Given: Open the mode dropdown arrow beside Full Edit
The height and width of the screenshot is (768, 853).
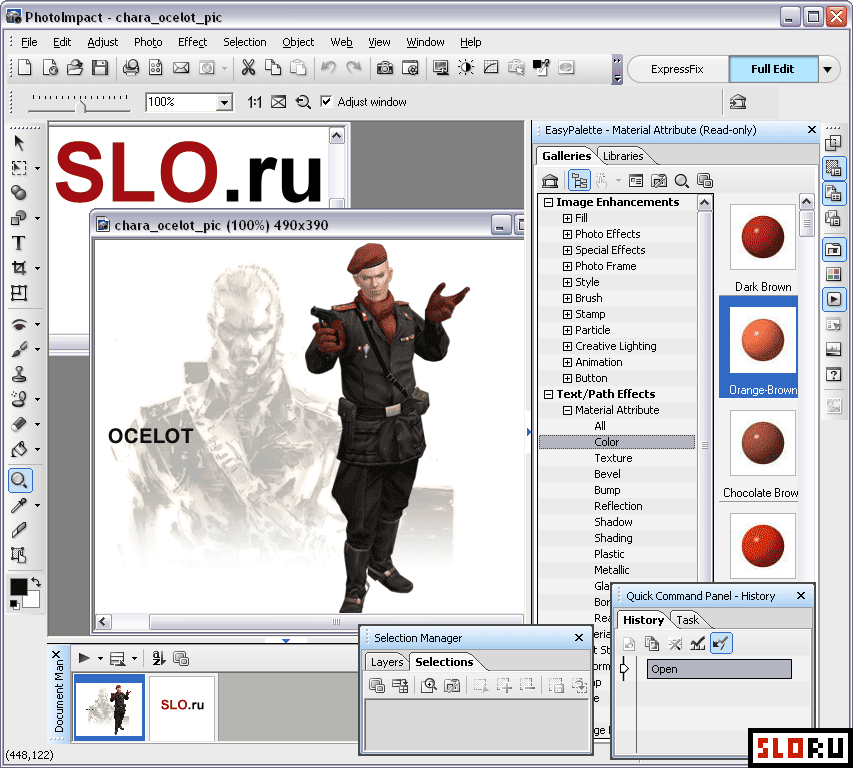Looking at the screenshot, I should click(828, 70).
